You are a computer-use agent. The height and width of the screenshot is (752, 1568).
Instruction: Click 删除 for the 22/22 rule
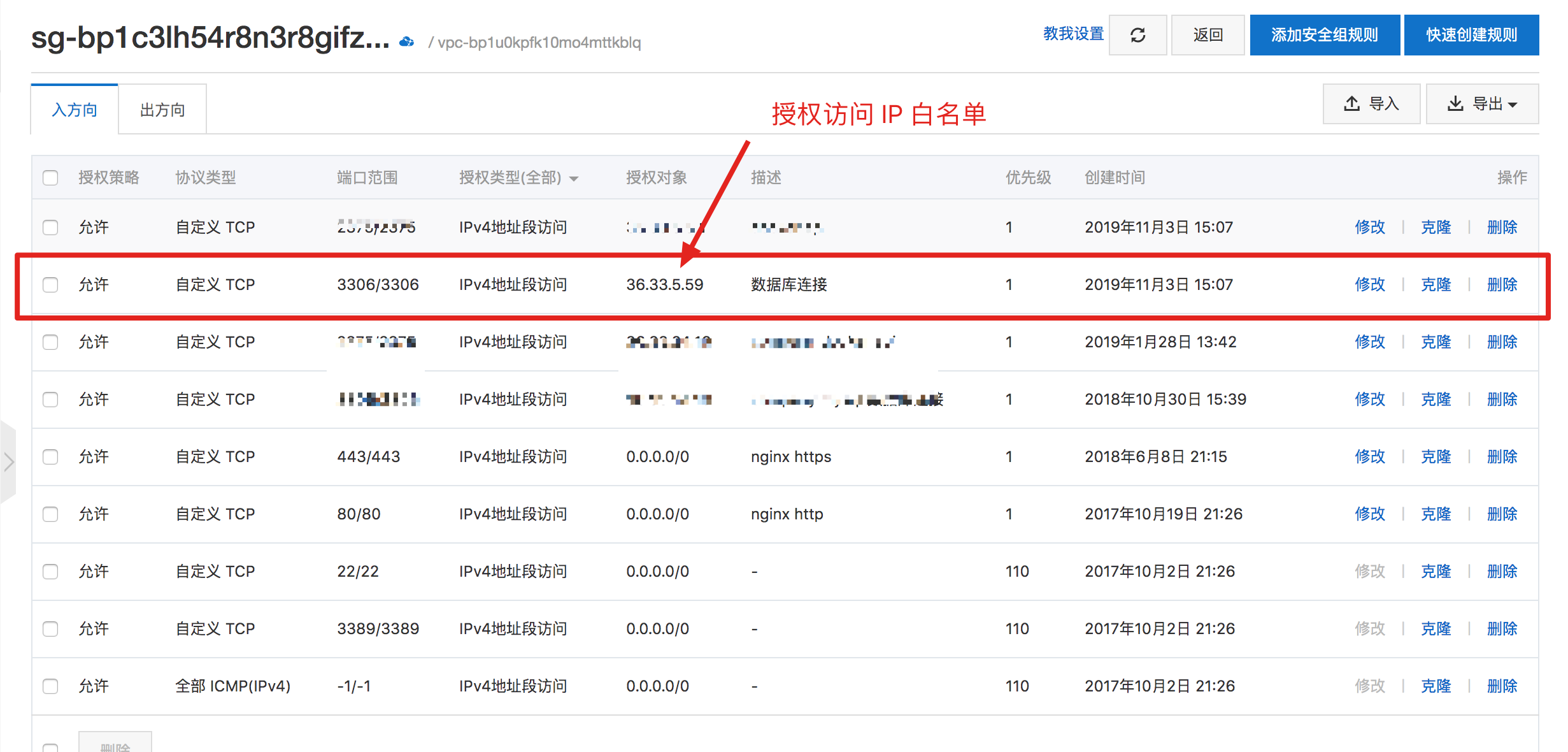(1502, 571)
